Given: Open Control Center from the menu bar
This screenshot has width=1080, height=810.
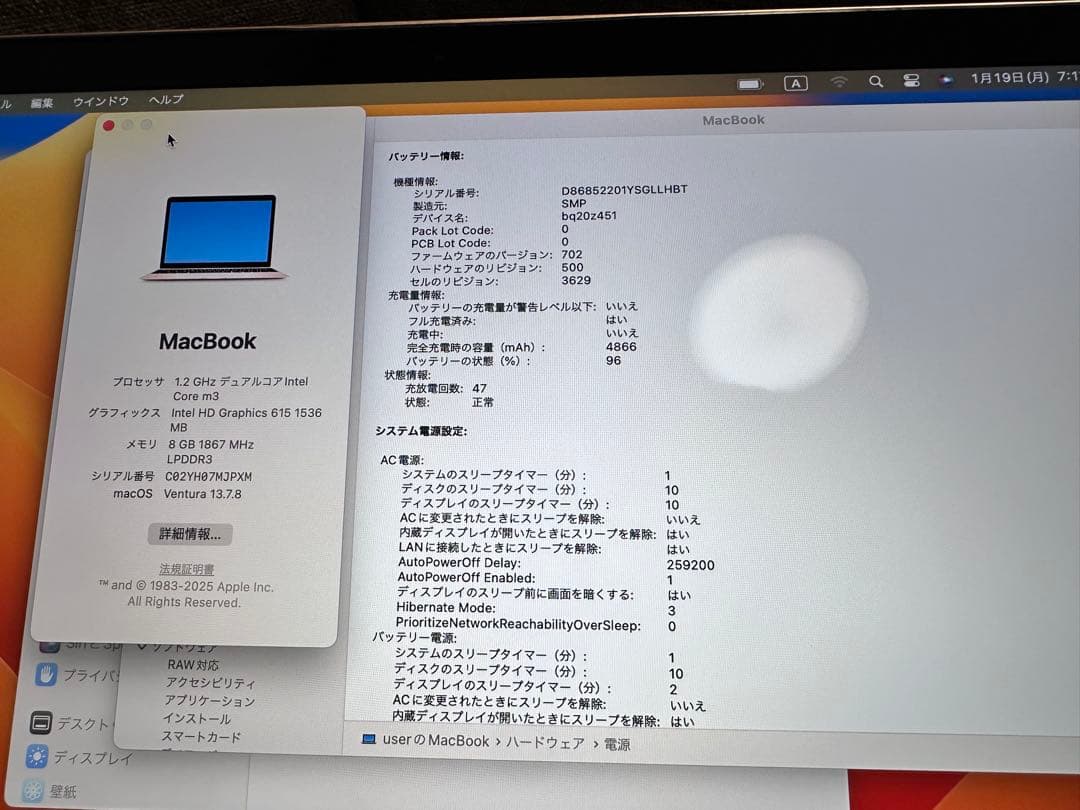Looking at the screenshot, I should pos(910,81).
